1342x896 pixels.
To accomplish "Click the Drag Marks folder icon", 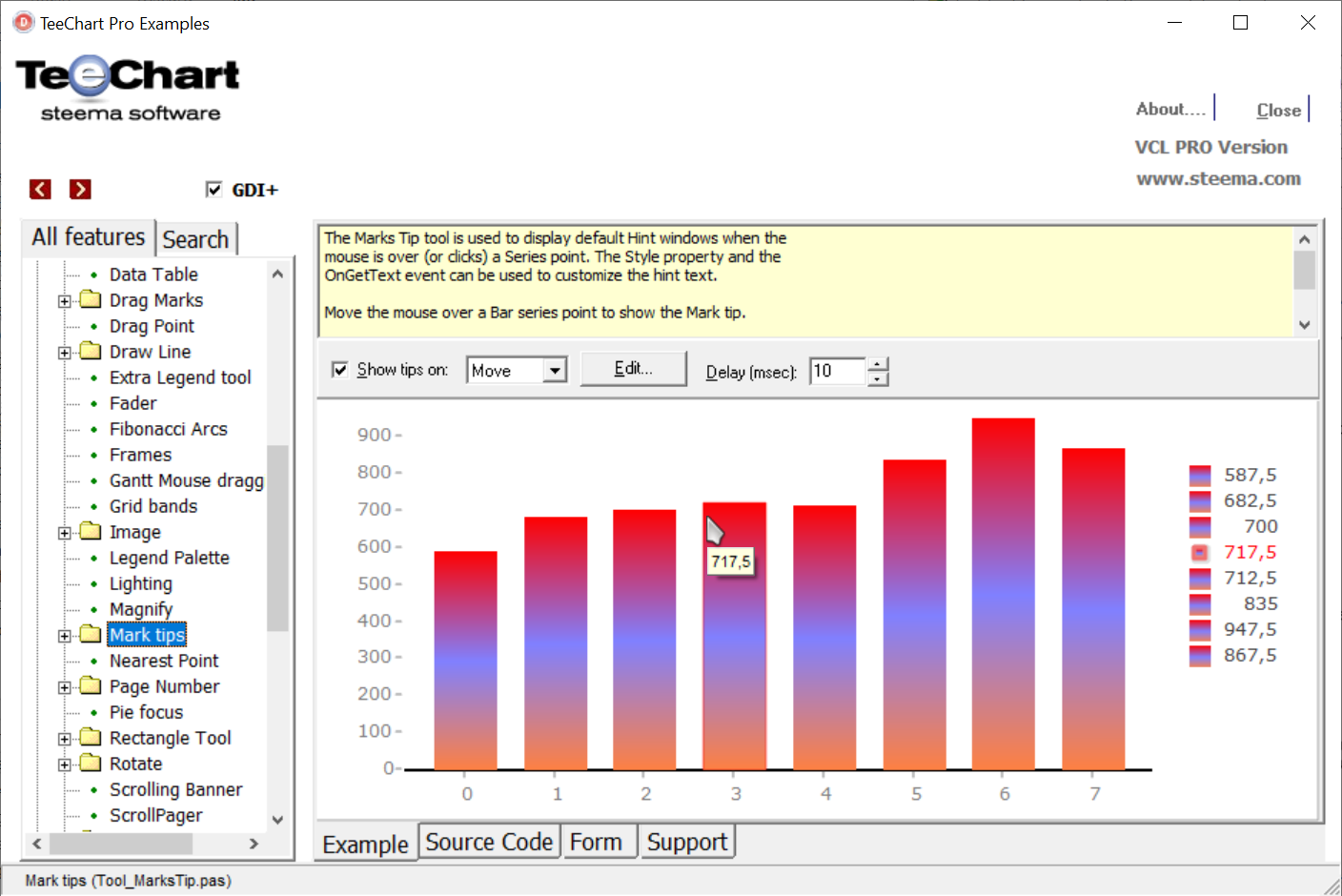I will pos(91,300).
